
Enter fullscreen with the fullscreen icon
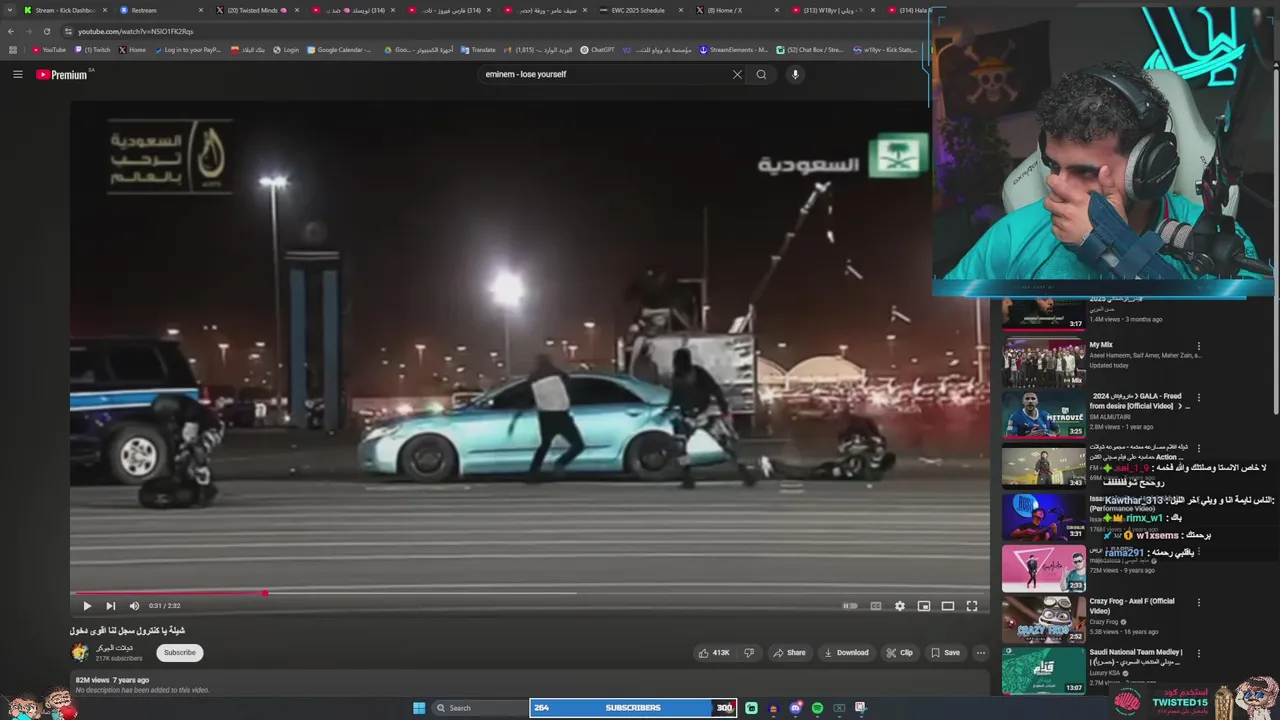tap(972, 606)
